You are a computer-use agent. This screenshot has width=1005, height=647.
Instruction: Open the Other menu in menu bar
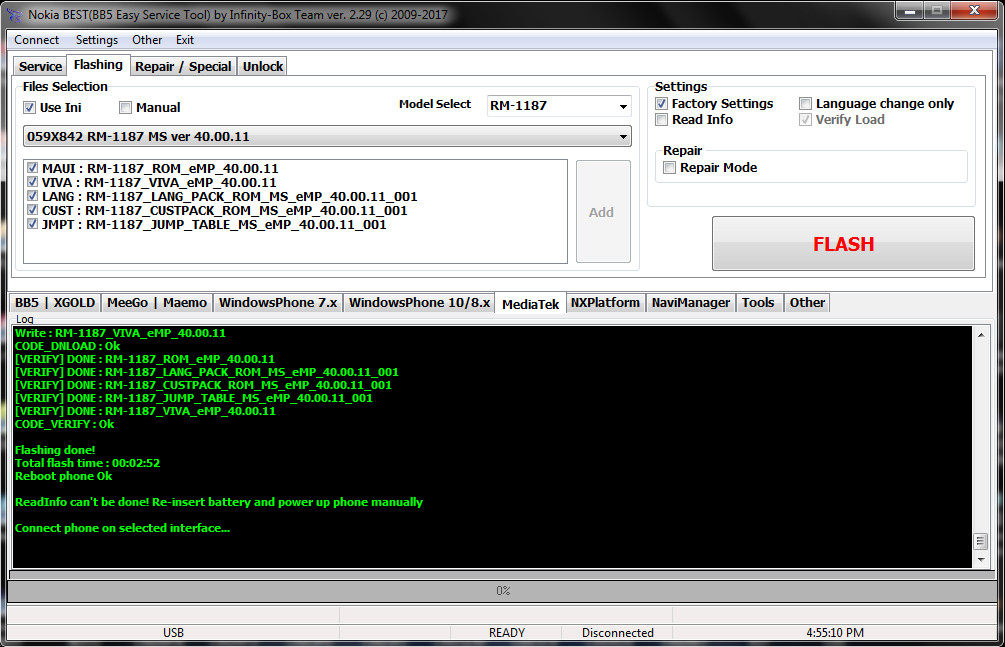(147, 40)
